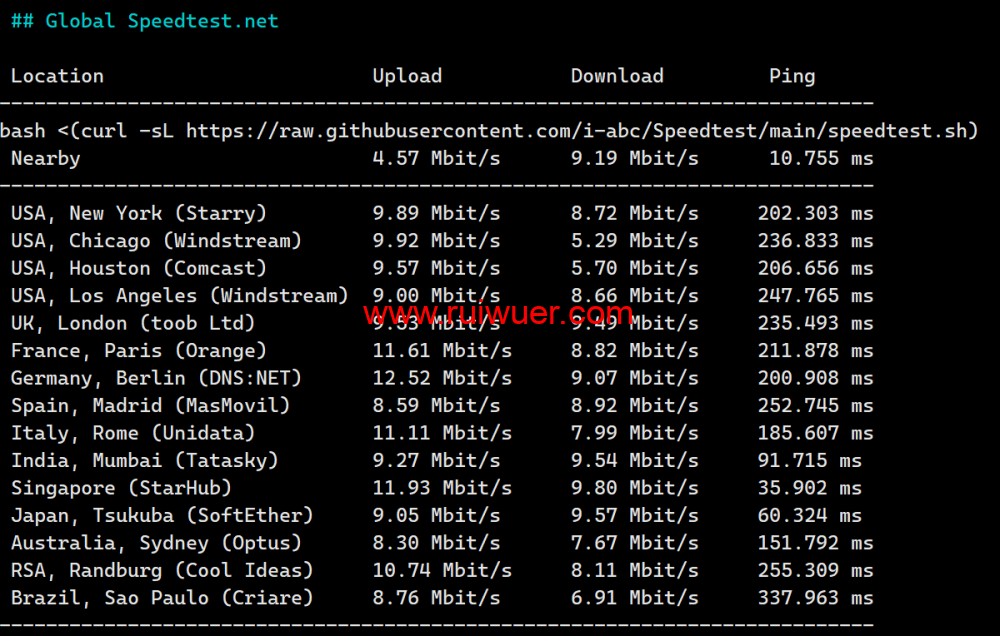The image size is (1000, 636).
Task: Click the bash command at the line start
Action: click(22, 131)
